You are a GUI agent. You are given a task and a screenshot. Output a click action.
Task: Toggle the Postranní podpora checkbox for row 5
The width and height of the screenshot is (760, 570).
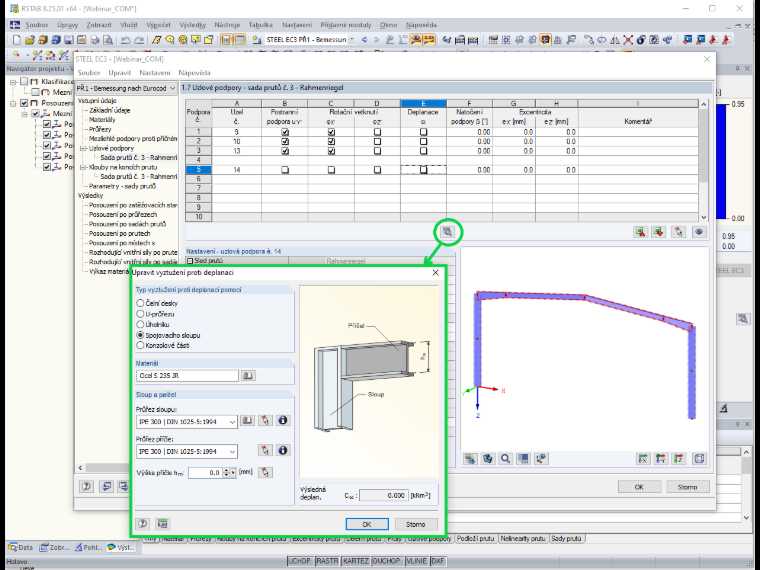click(x=285, y=170)
